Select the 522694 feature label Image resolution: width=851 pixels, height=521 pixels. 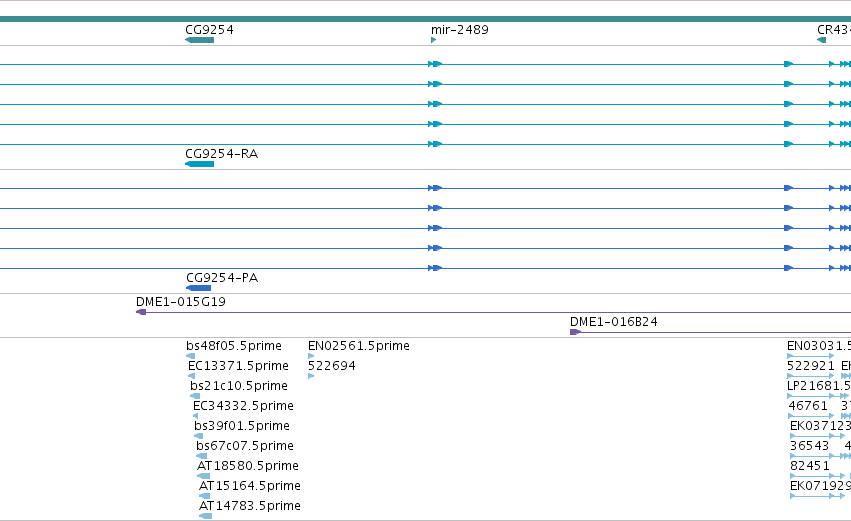[332, 366]
